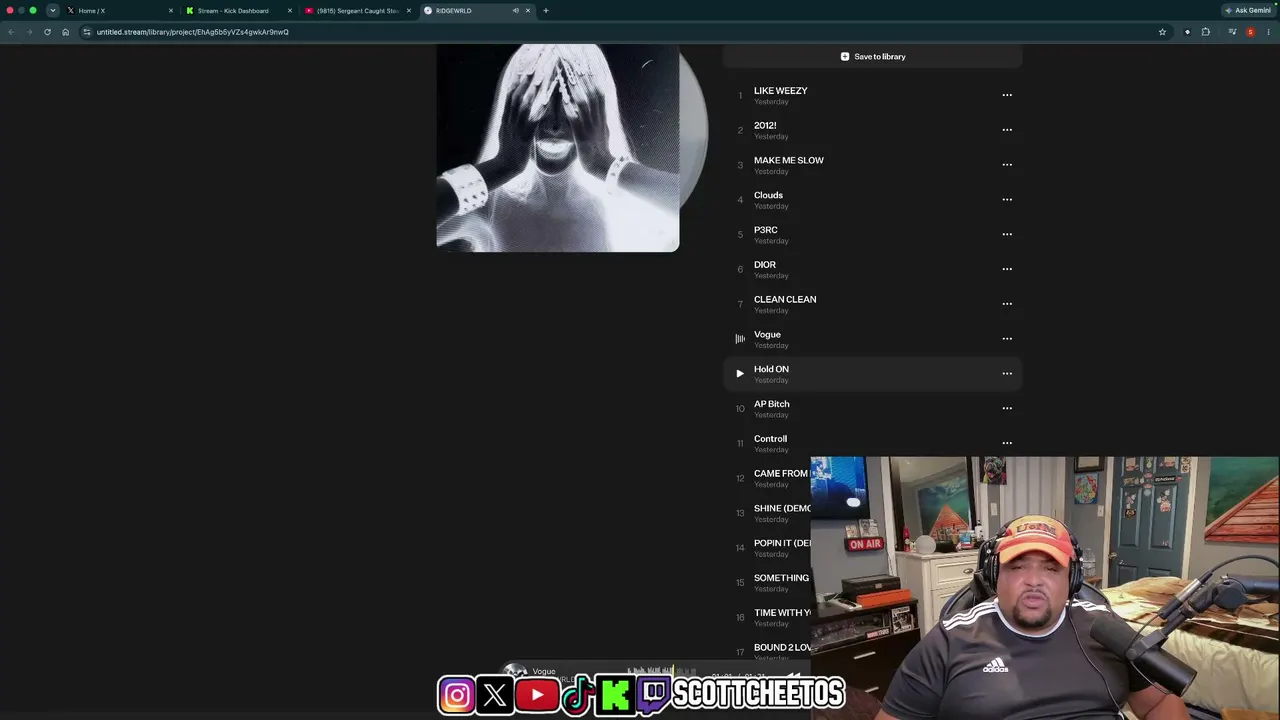
Task: Seek within the player waveform progress bar
Action: (x=662, y=671)
